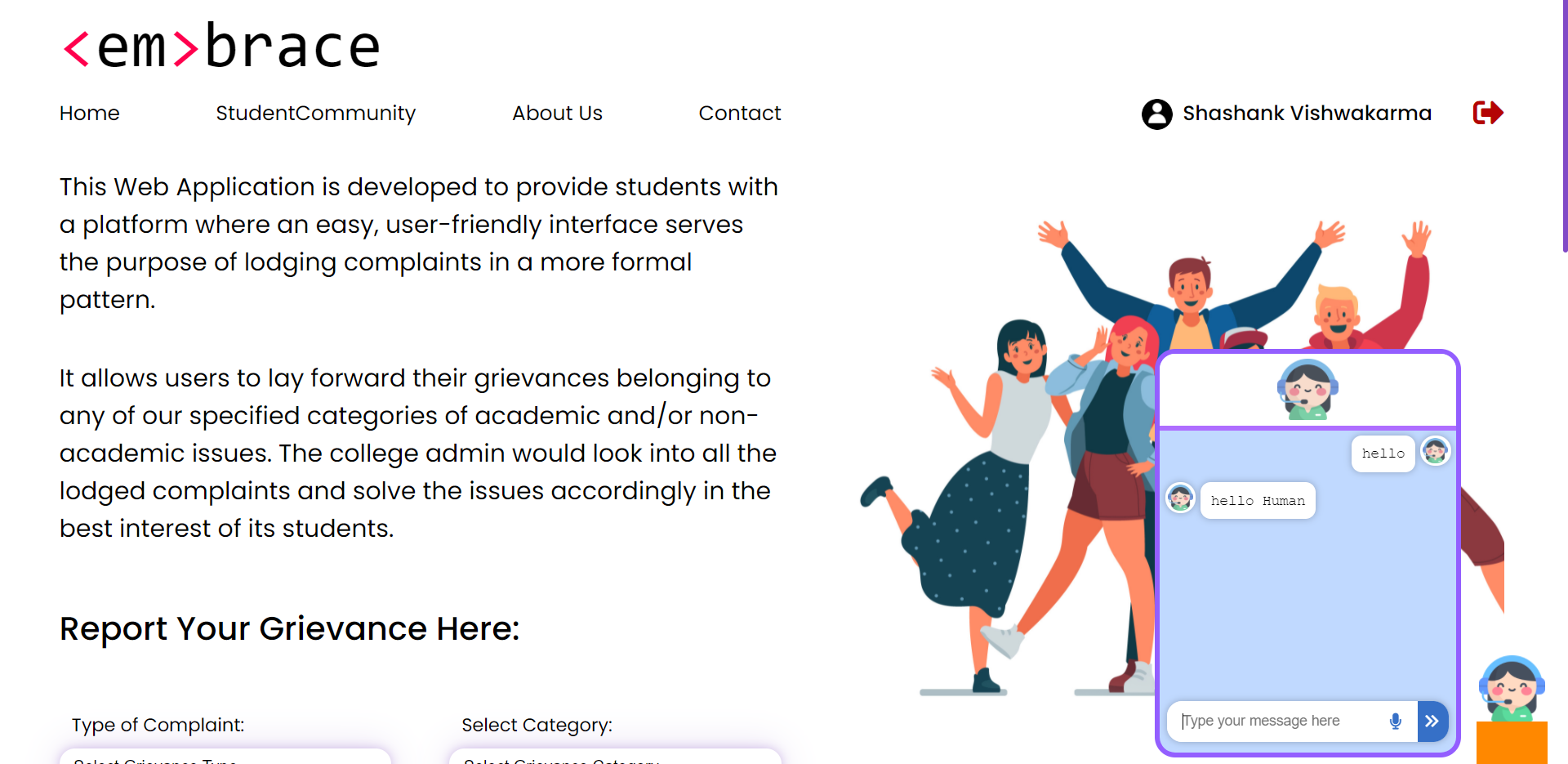Click the 'hello Human' chat bubble
Viewport: 1568px width, 764px height.
pos(1258,500)
